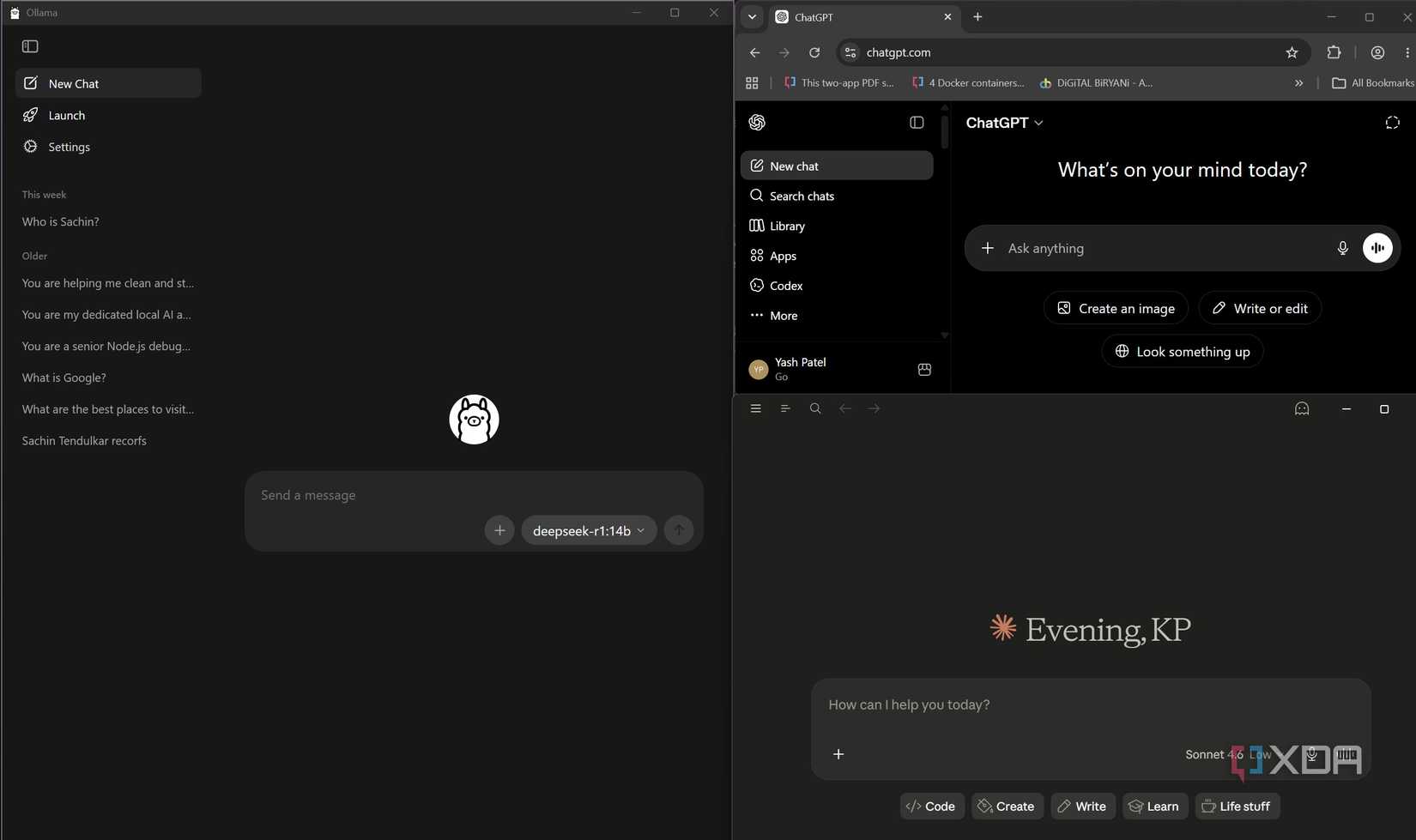The height and width of the screenshot is (840, 1416).
Task: Open the 'This two-app PDF s...' bookmark
Action: click(x=839, y=83)
